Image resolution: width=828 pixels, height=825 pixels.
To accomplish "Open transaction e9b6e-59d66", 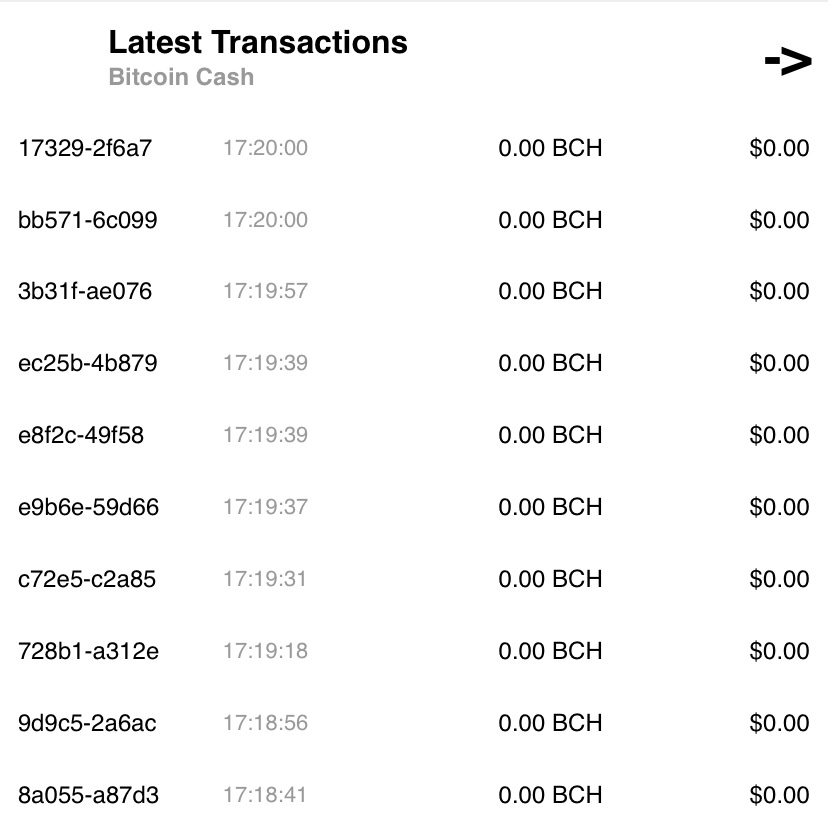I will pos(89,507).
